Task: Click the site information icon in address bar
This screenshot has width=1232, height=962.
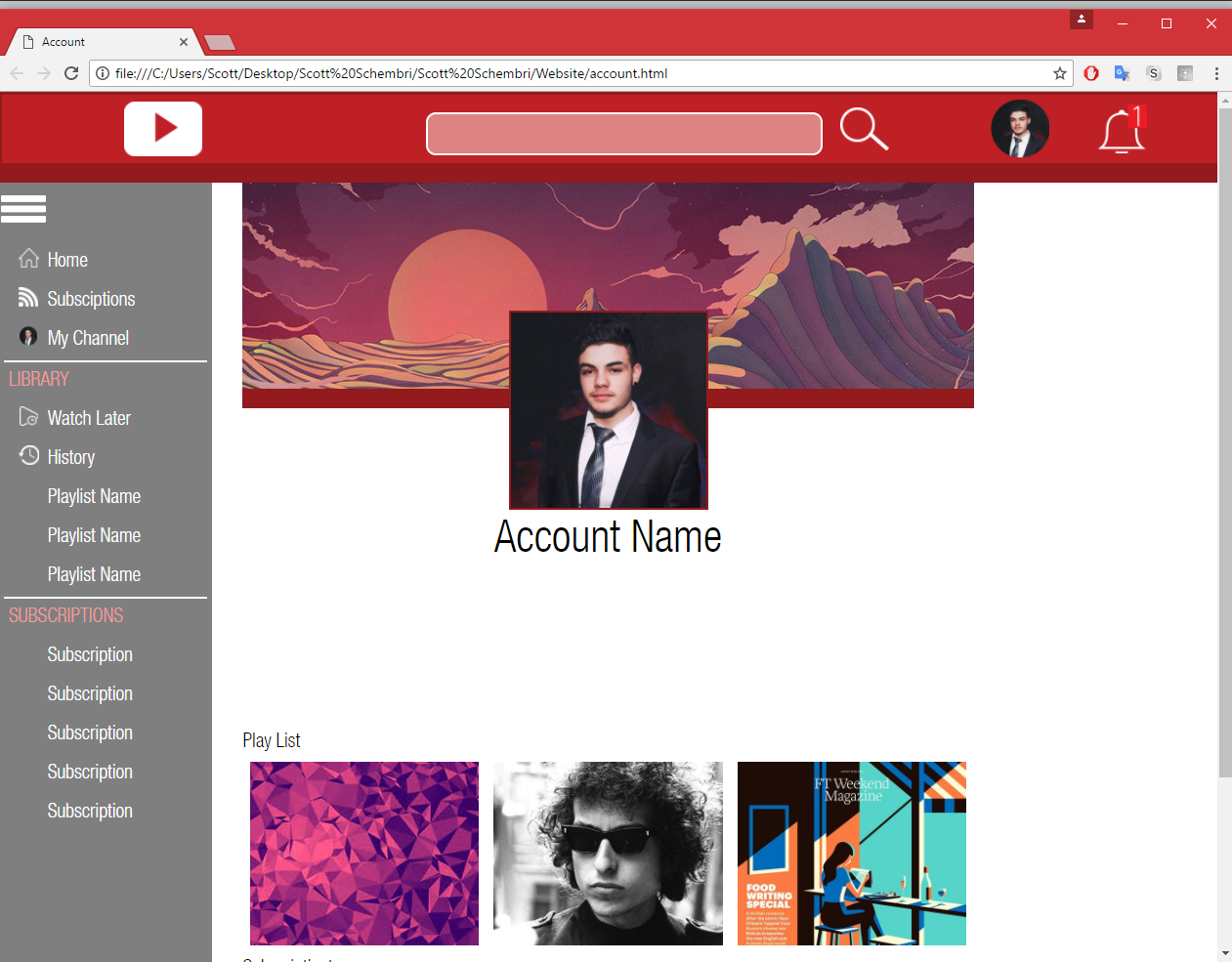Action: coord(103,73)
